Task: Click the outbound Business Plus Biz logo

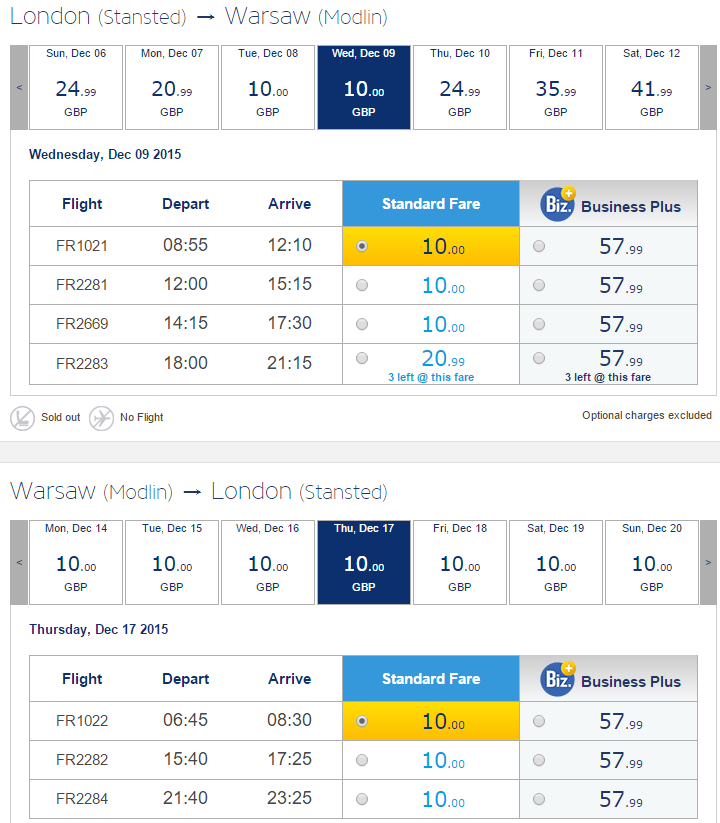Action: coord(558,204)
